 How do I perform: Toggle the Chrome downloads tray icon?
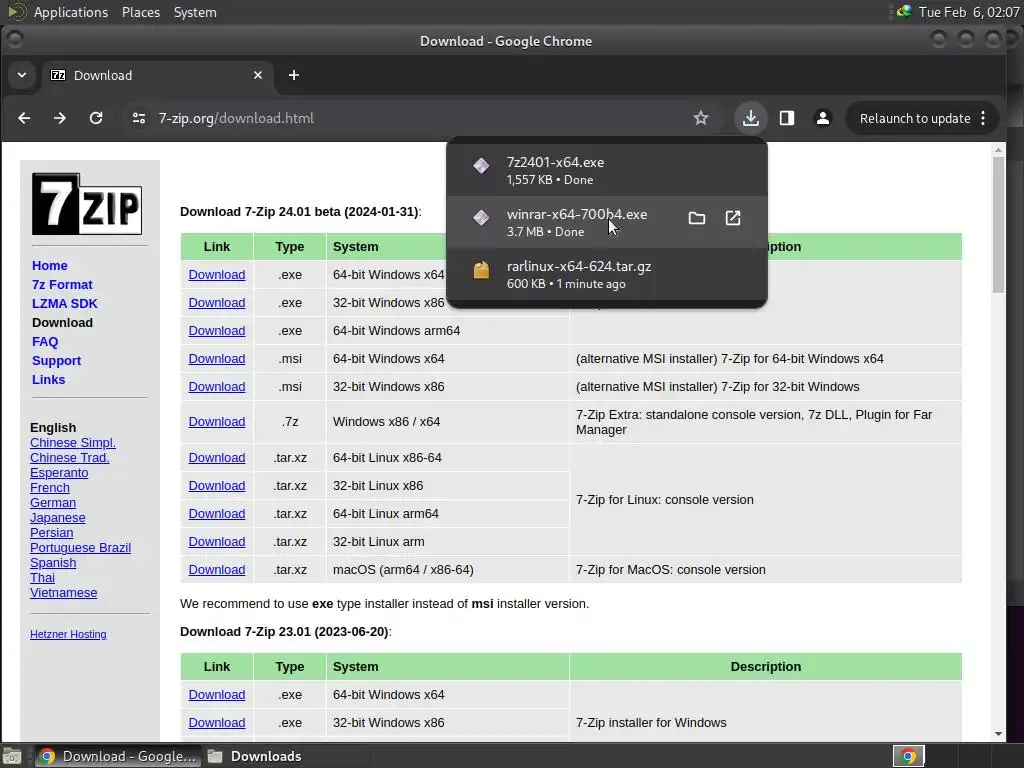(x=751, y=118)
